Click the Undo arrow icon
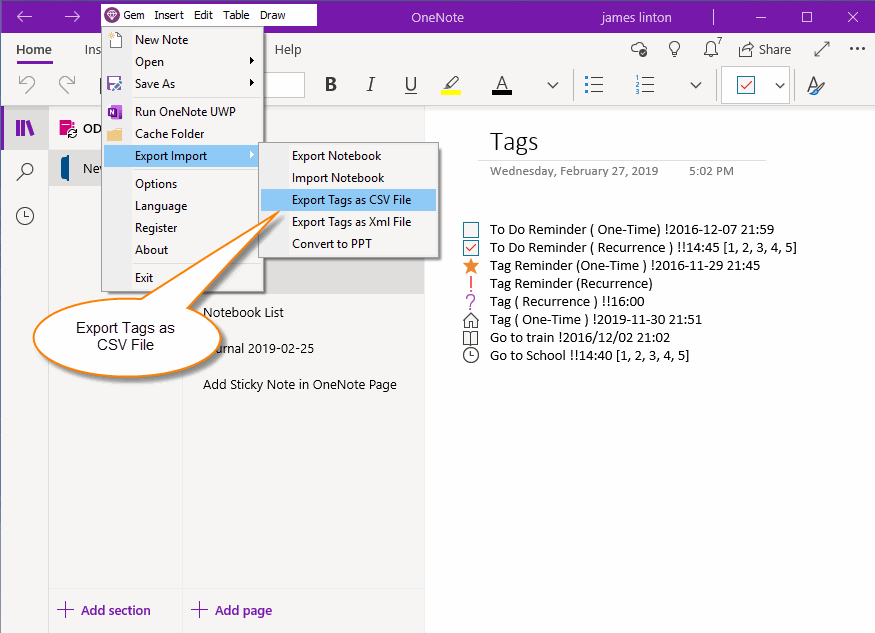 (x=27, y=85)
